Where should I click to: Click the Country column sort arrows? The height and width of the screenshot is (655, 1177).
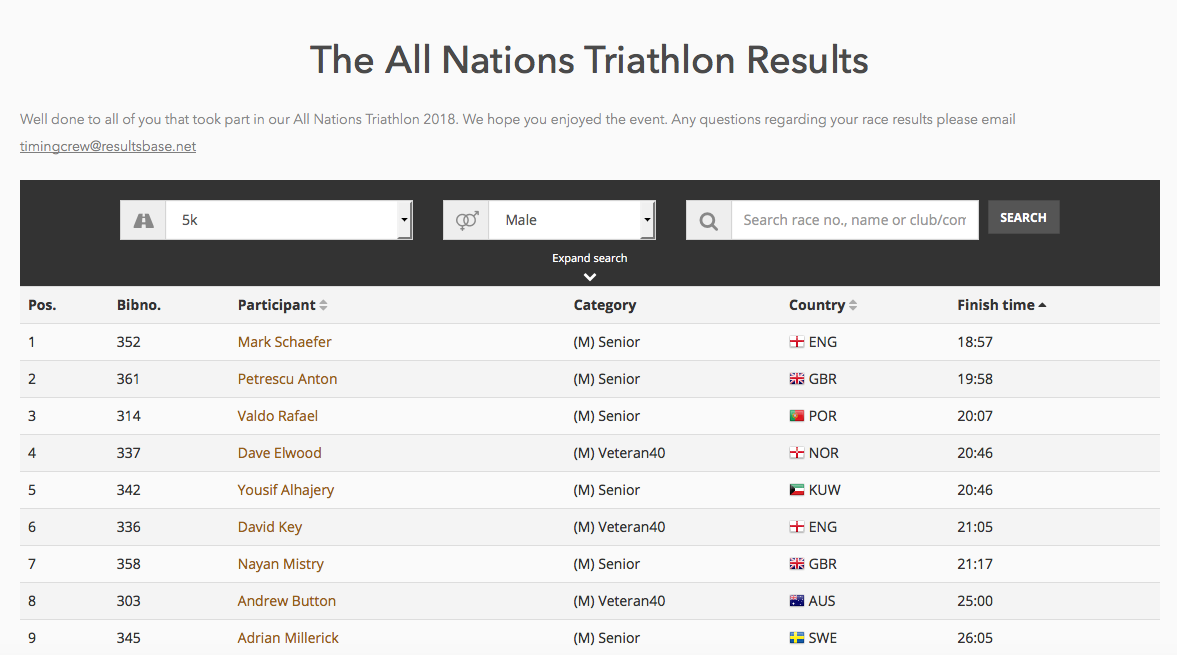click(853, 305)
